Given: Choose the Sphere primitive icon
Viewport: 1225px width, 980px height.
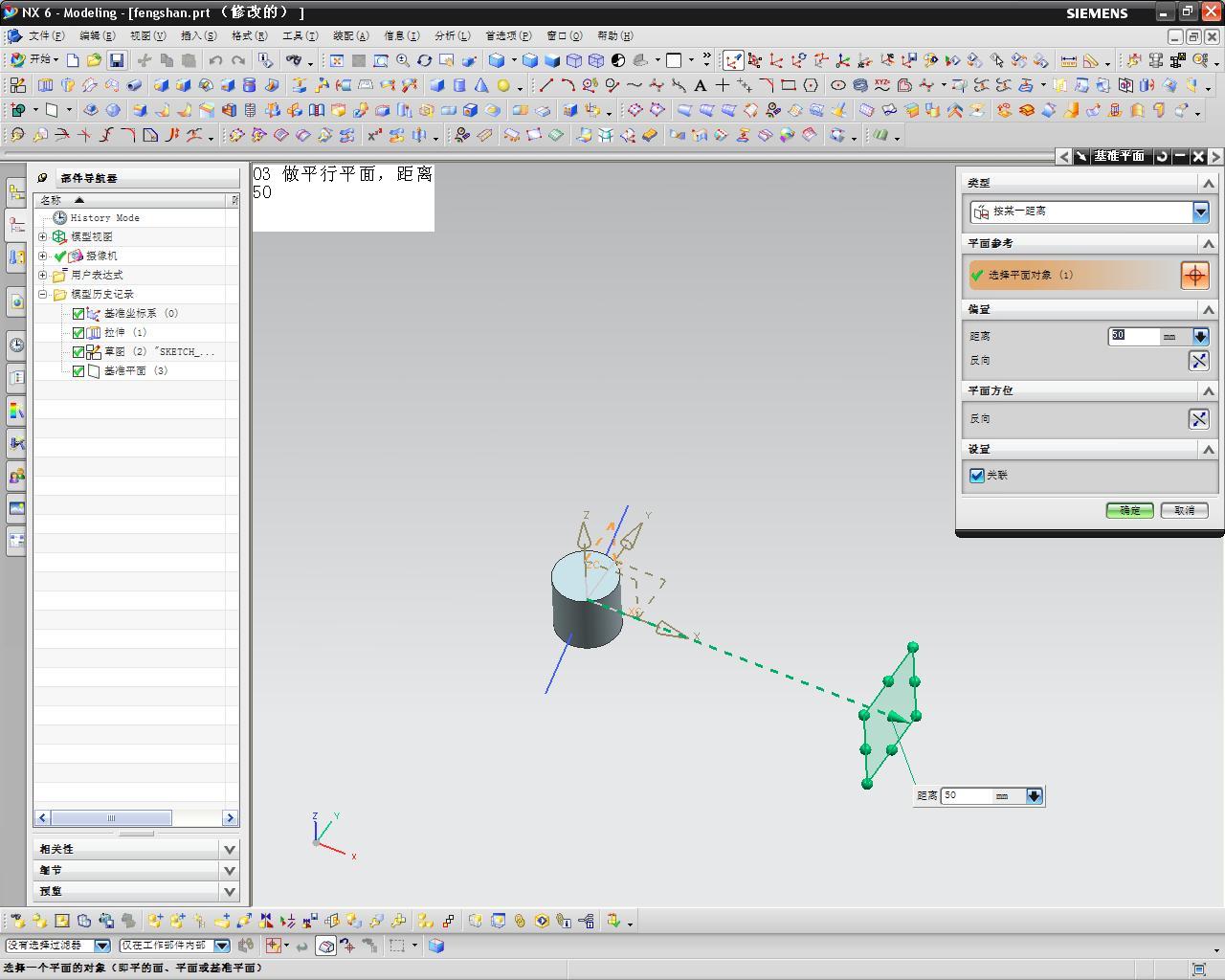Looking at the screenshot, I should (503, 85).
